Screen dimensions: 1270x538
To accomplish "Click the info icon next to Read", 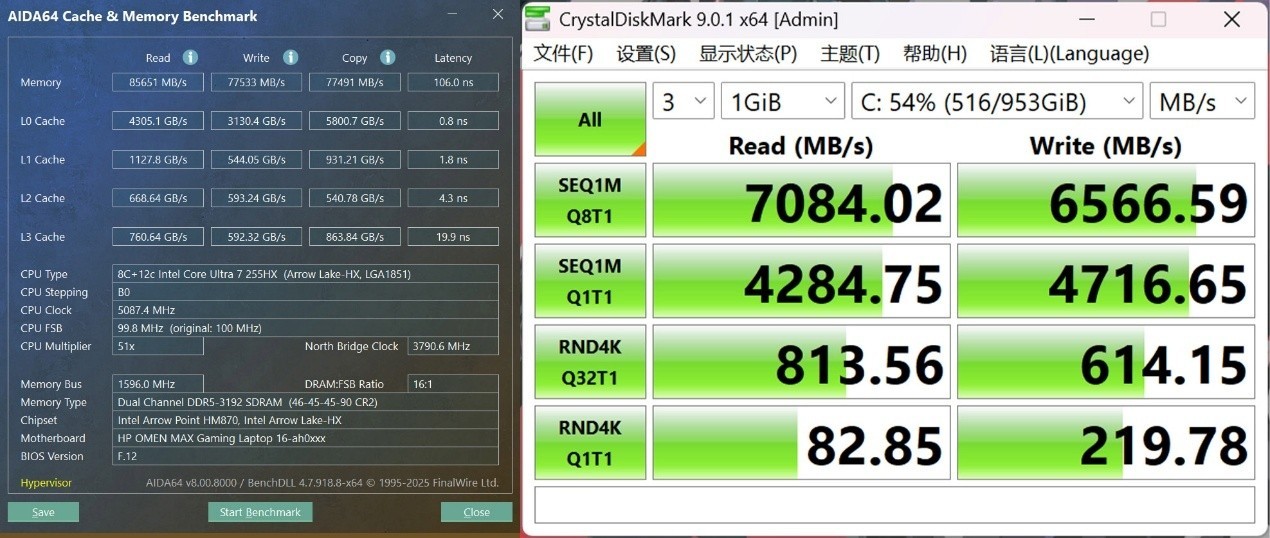I will tap(190, 58).
